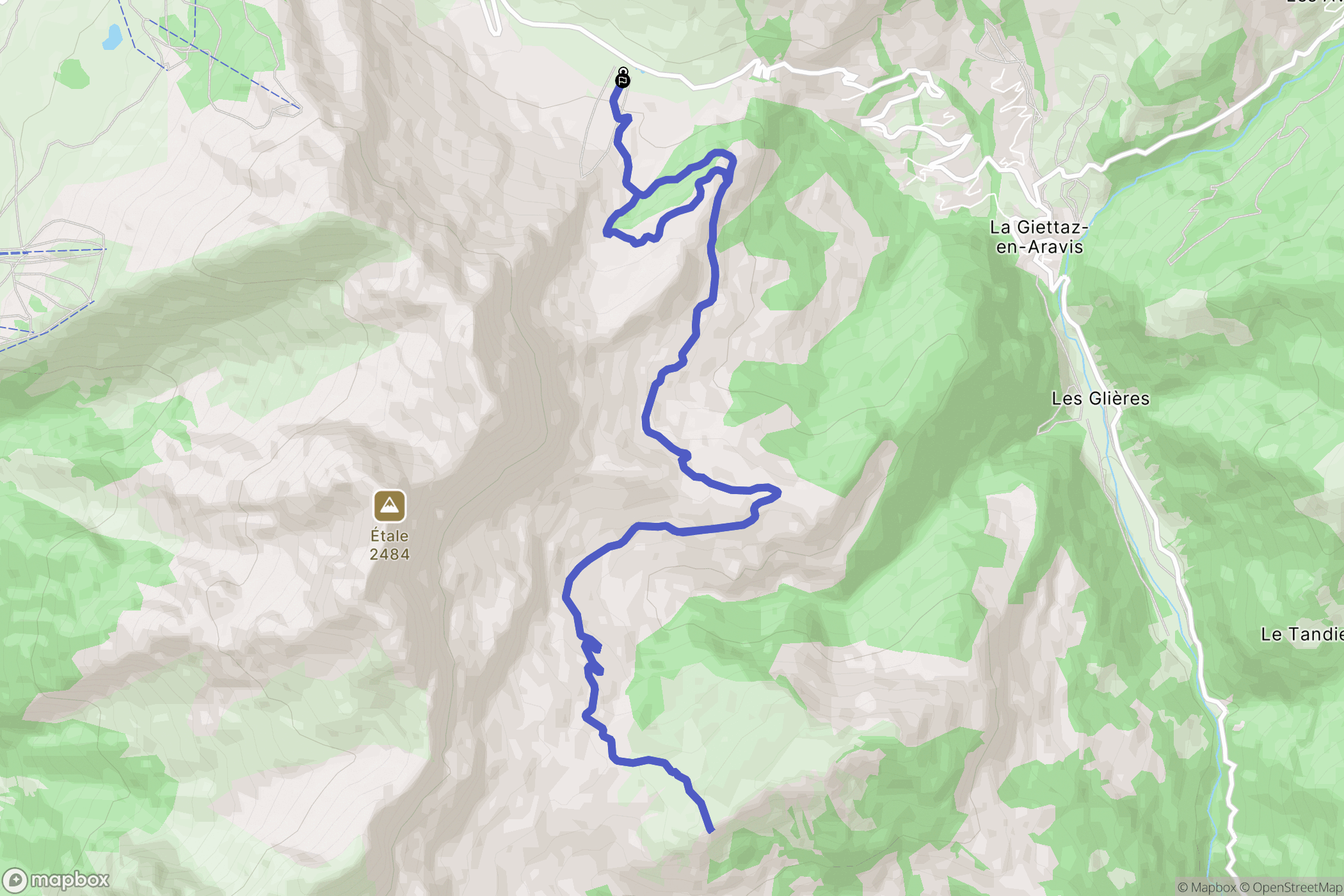Click the southern end of the blue route
The height and width of the screenshot is (896, 1344).
click(x=710, y=830)
